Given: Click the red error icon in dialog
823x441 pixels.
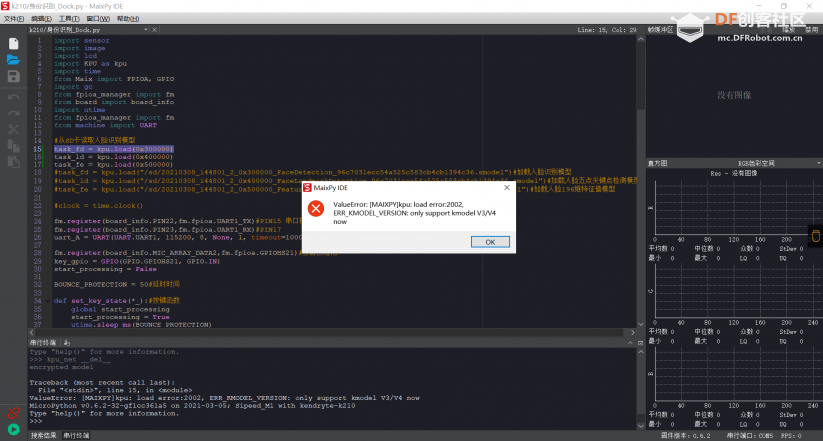Looking at the screenshot, I should 316,208.
